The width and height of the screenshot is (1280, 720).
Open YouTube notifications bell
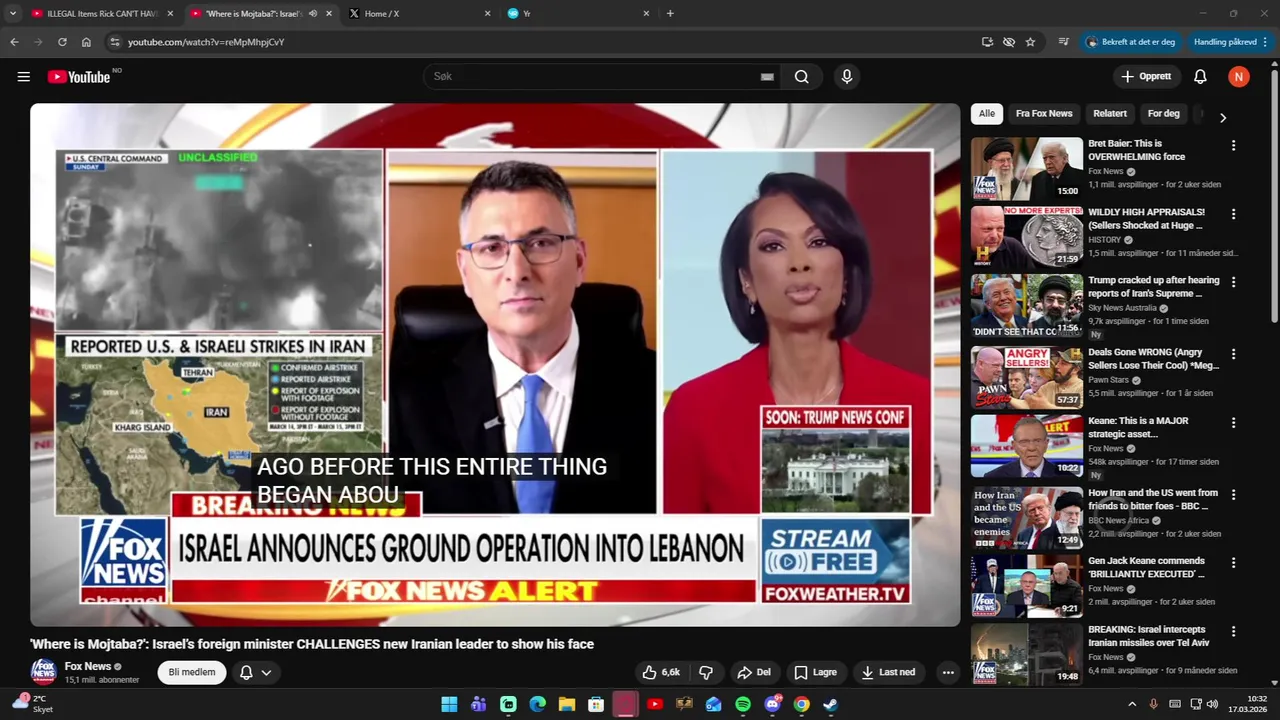[x=1200, y=77]
